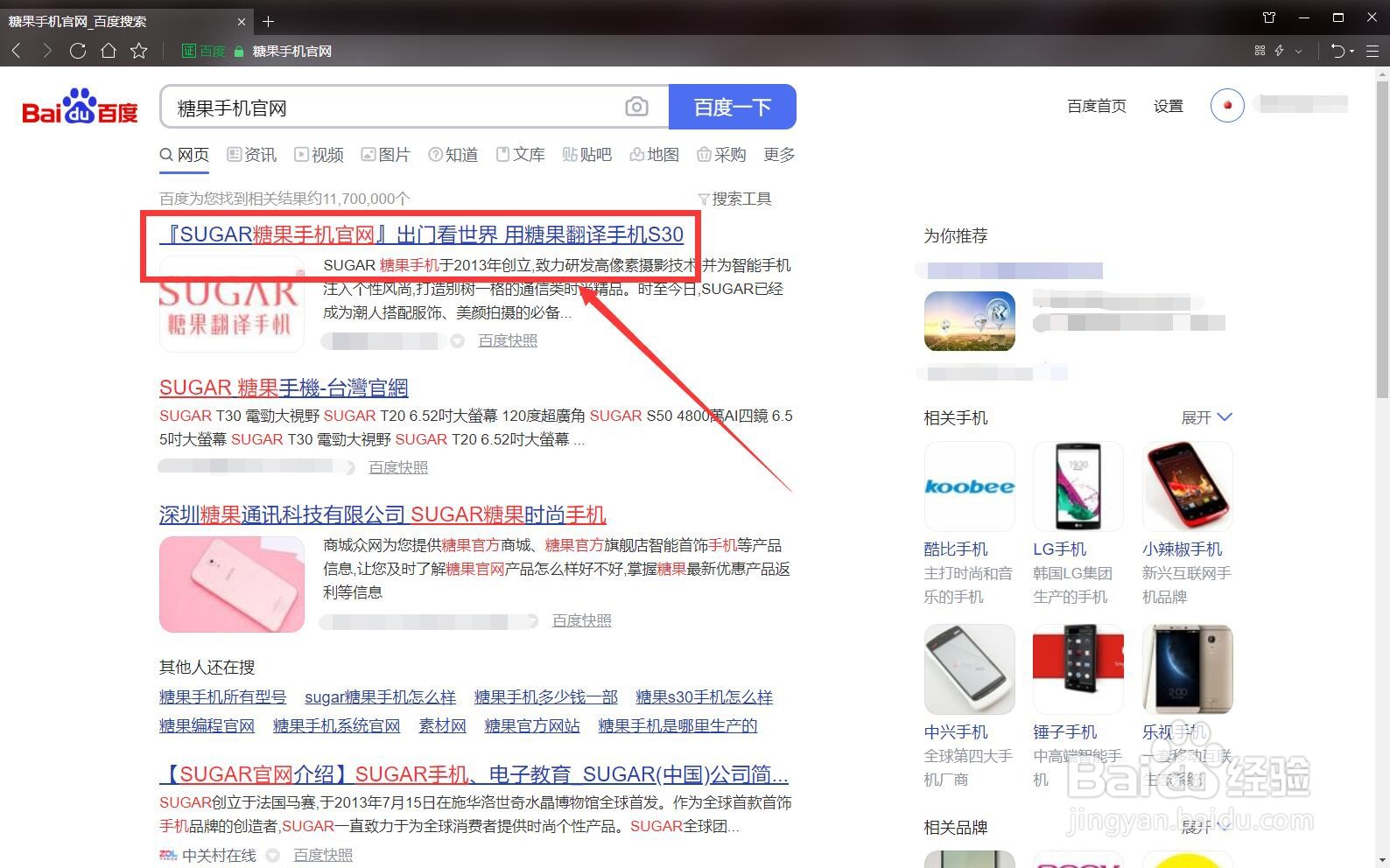Open 搜索工具 filter options
Viewport: 1390px width, 868px height.
(734, 199)
